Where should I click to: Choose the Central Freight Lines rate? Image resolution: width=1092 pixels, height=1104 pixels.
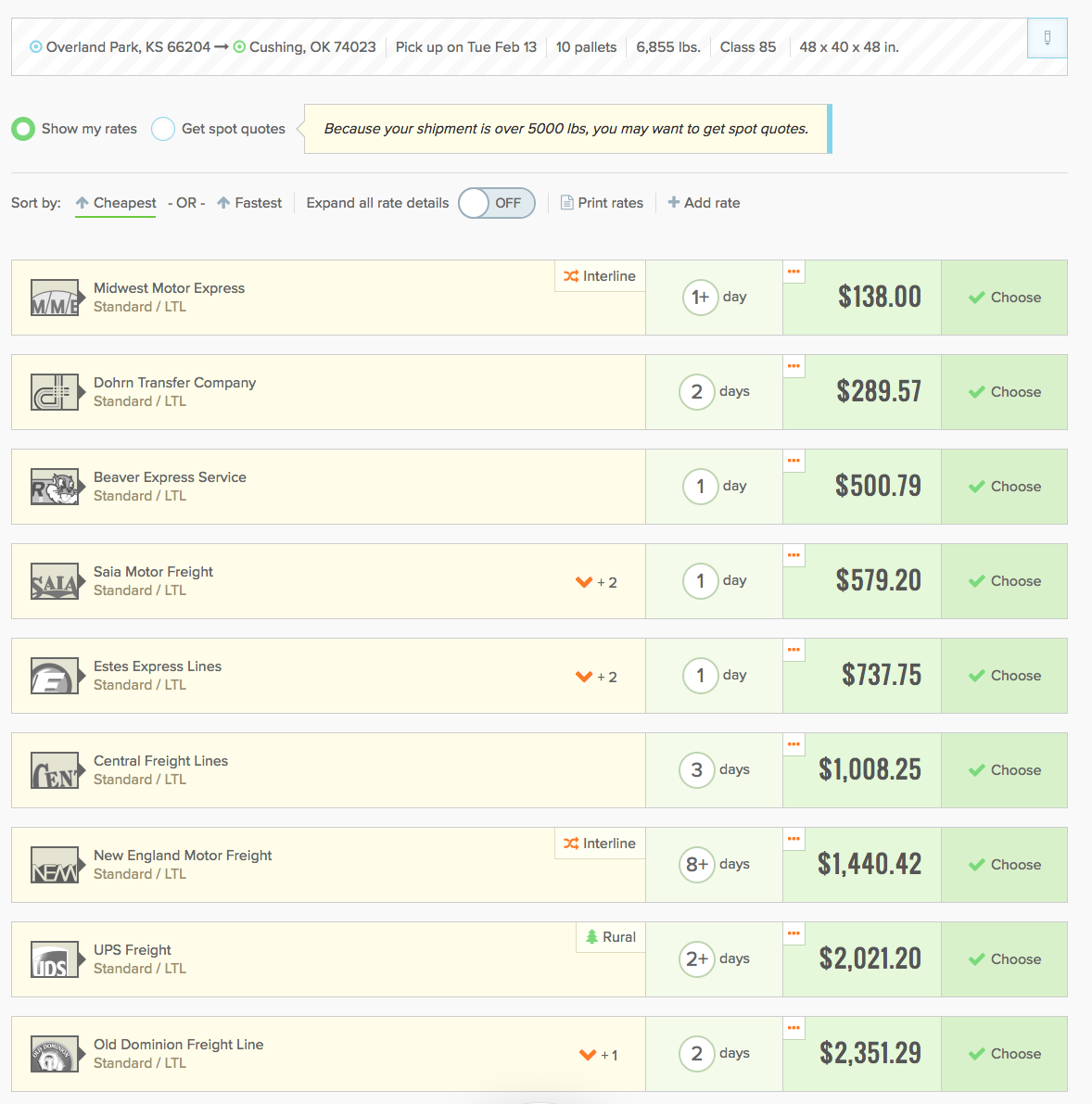(x=1004, y=770)
